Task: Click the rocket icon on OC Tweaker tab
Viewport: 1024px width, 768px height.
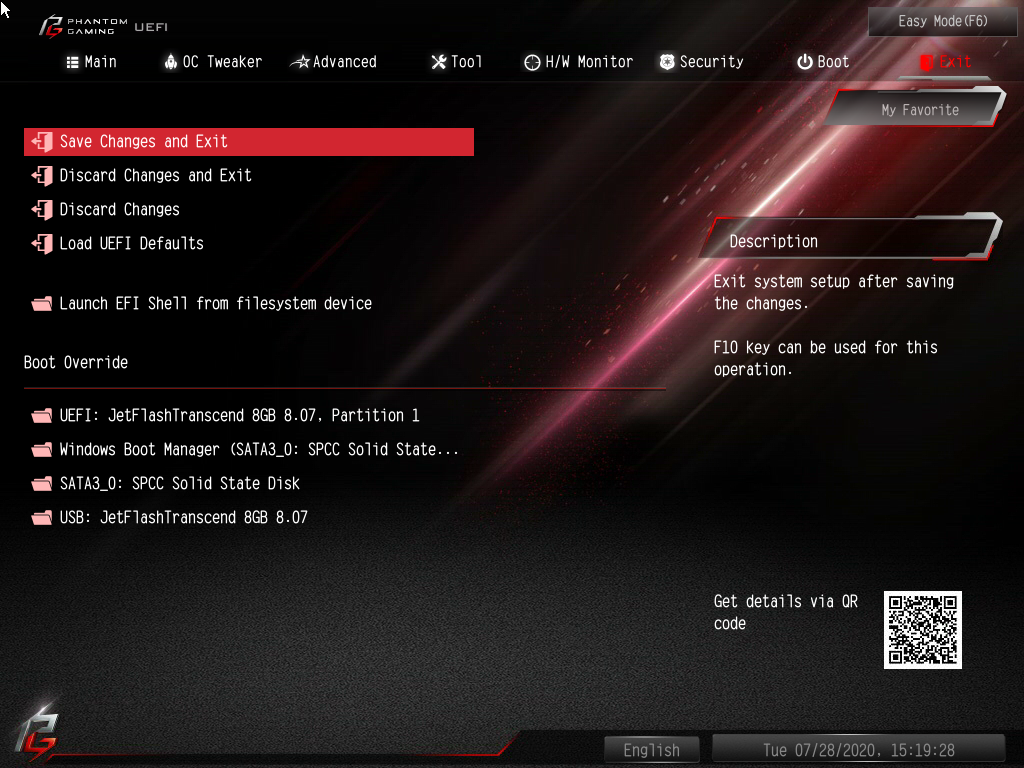Action: [x=170, y=62]
